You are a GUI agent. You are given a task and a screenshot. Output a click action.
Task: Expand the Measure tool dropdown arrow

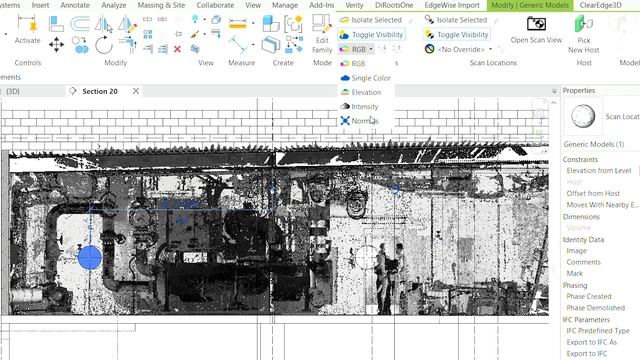(x=253, y=24)
